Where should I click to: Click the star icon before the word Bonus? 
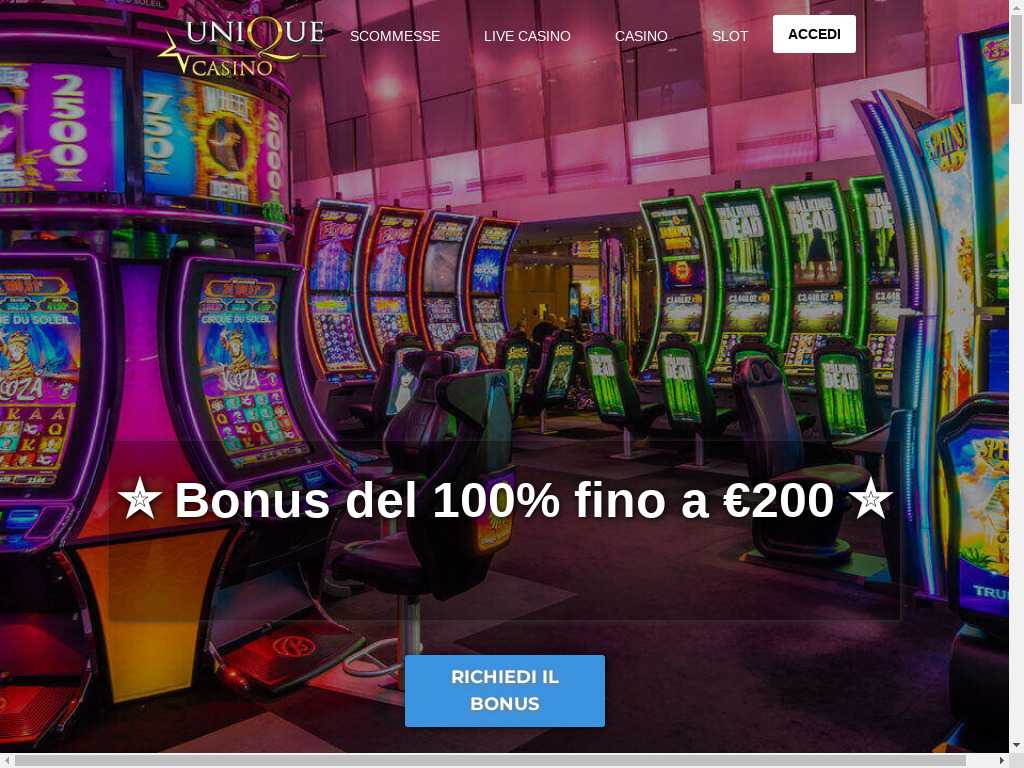pyautogui.click(x=139, y=499)
